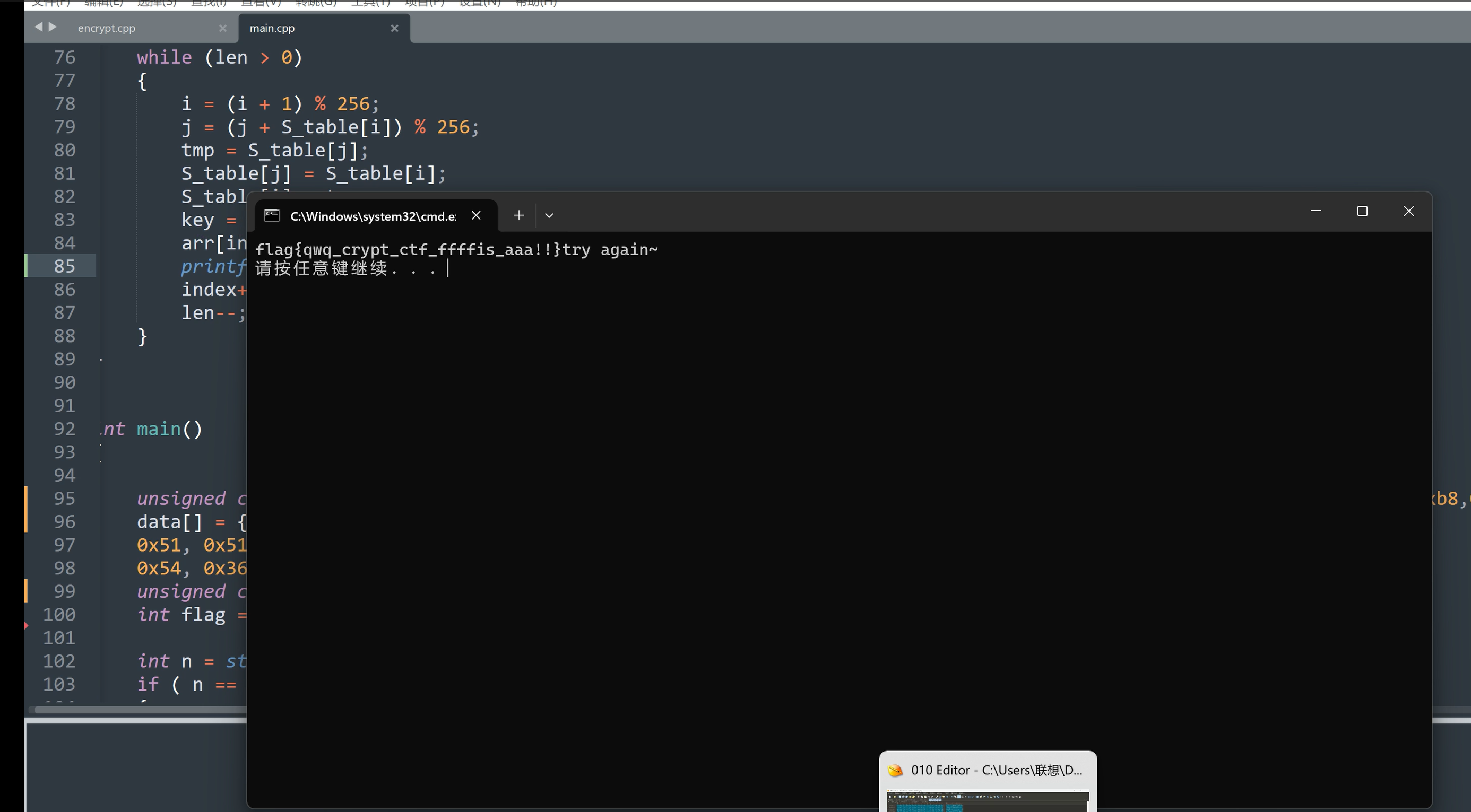The image size is (1471, 812).
Task: Switch to the encrypt.cpp tab
Action: coord(107,28)
